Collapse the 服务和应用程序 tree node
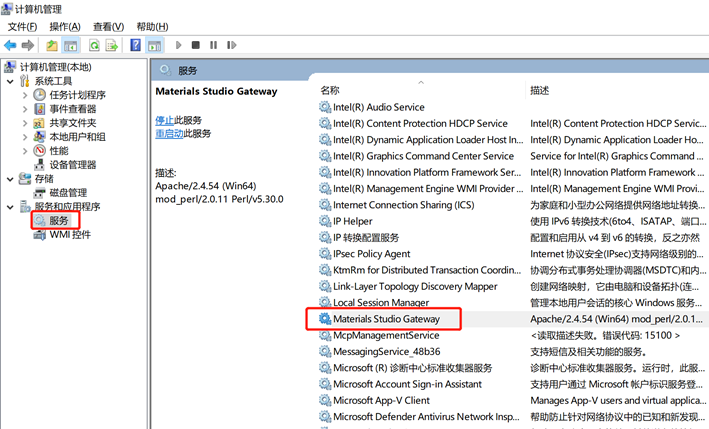709x429 pixels. [11, 206]
